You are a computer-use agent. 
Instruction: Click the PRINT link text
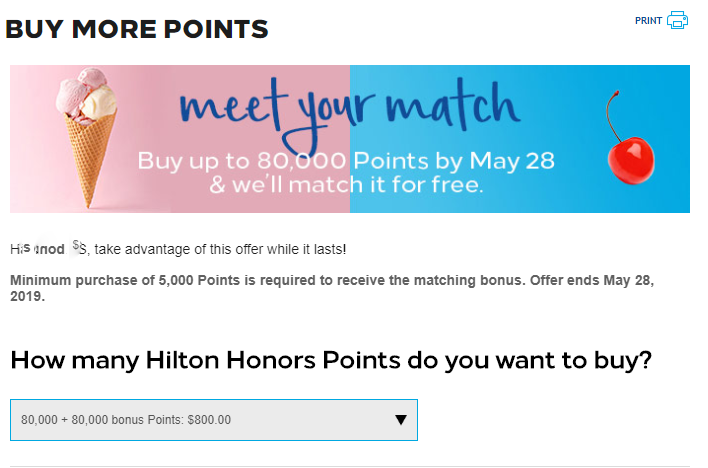648,20
